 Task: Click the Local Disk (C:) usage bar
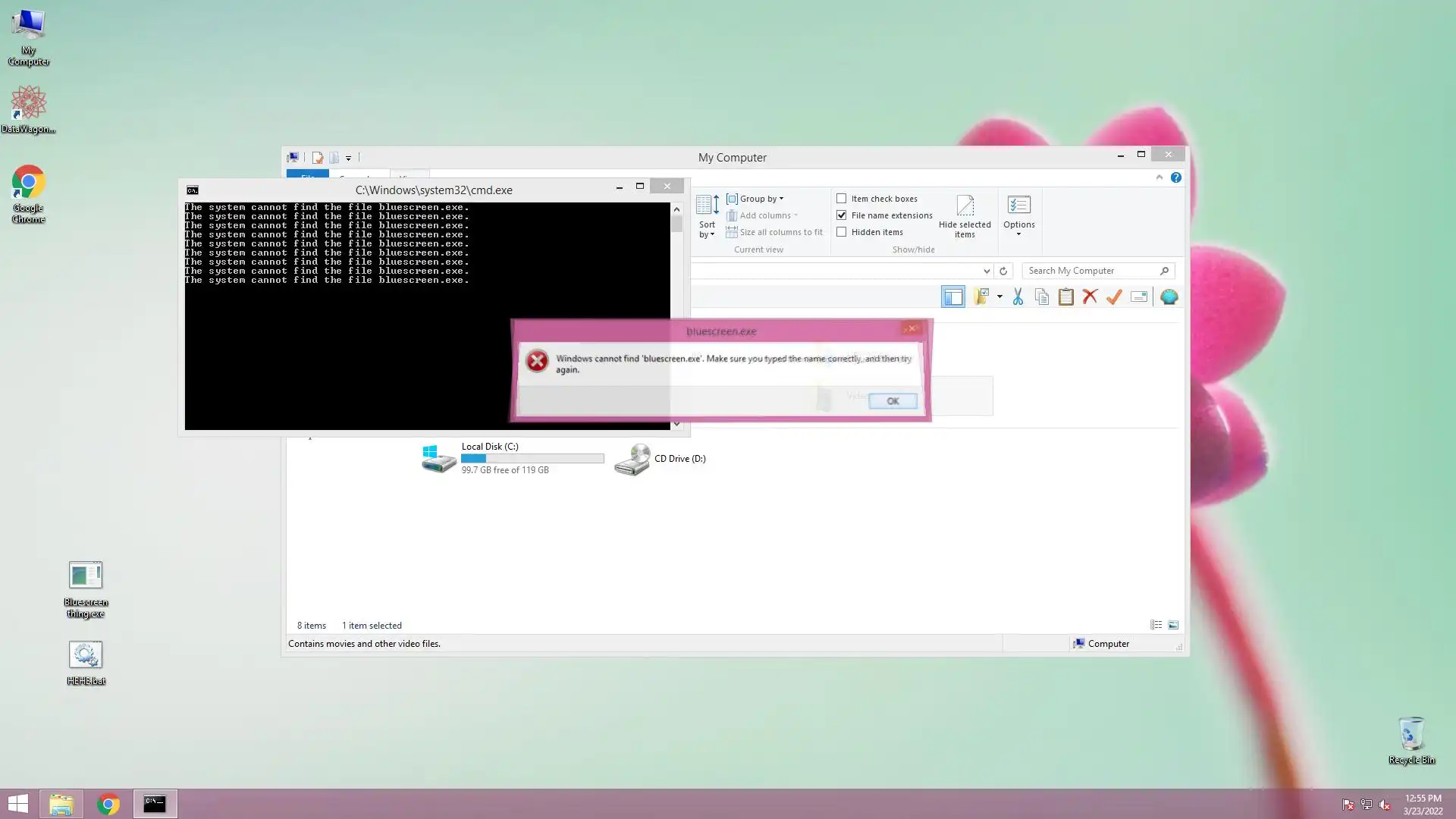click(532, 459)
